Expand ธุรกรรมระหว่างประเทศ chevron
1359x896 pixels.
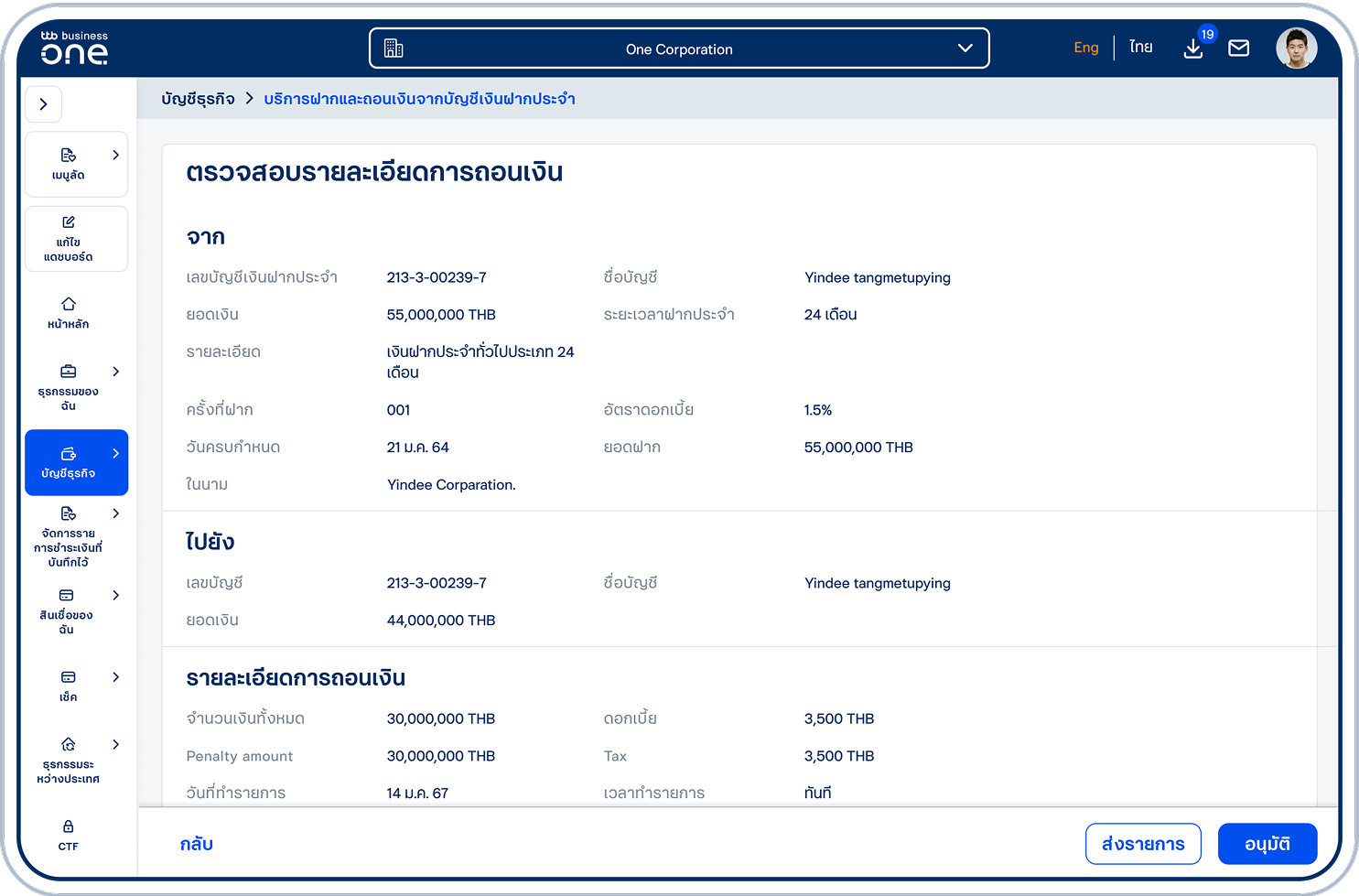(115, 744)
